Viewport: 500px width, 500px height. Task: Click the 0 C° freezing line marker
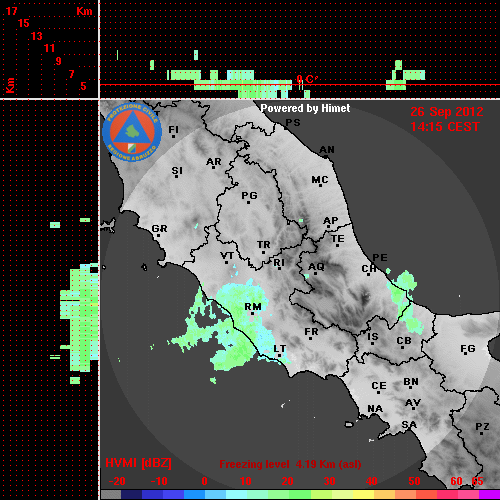(307, 79)
